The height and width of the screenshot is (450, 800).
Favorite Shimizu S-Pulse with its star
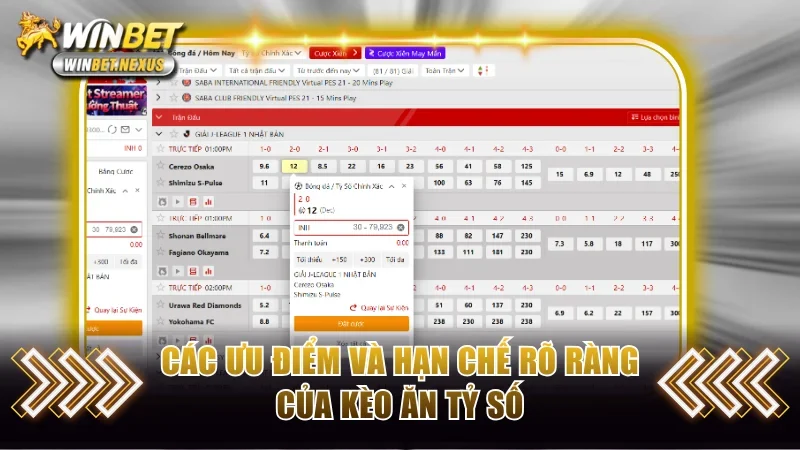pyautogui.click(x=161, y=182)
